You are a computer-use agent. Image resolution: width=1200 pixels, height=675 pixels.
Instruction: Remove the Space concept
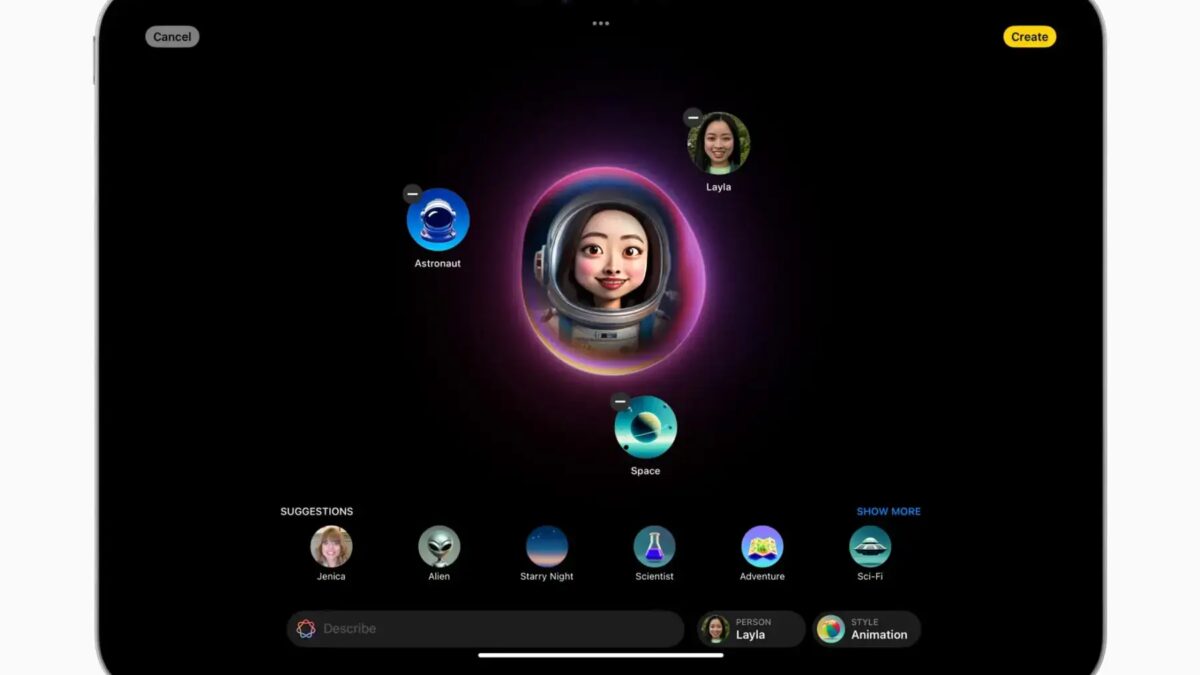point(618,400)
